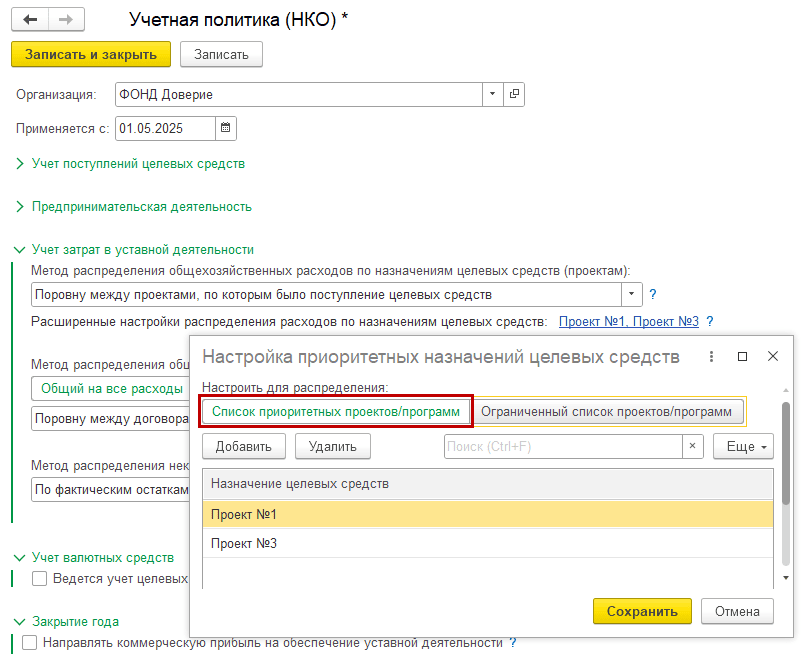Open the calendar picker for date field
Viewport: 808px width, 654px height.
[x=226, y=128]
